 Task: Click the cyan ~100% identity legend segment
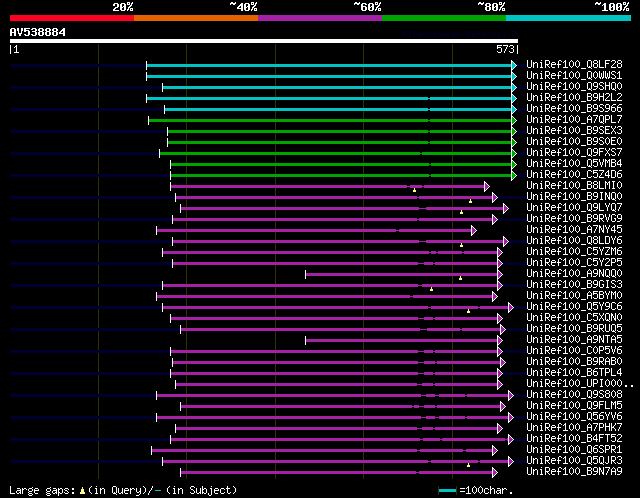point(568,18)
